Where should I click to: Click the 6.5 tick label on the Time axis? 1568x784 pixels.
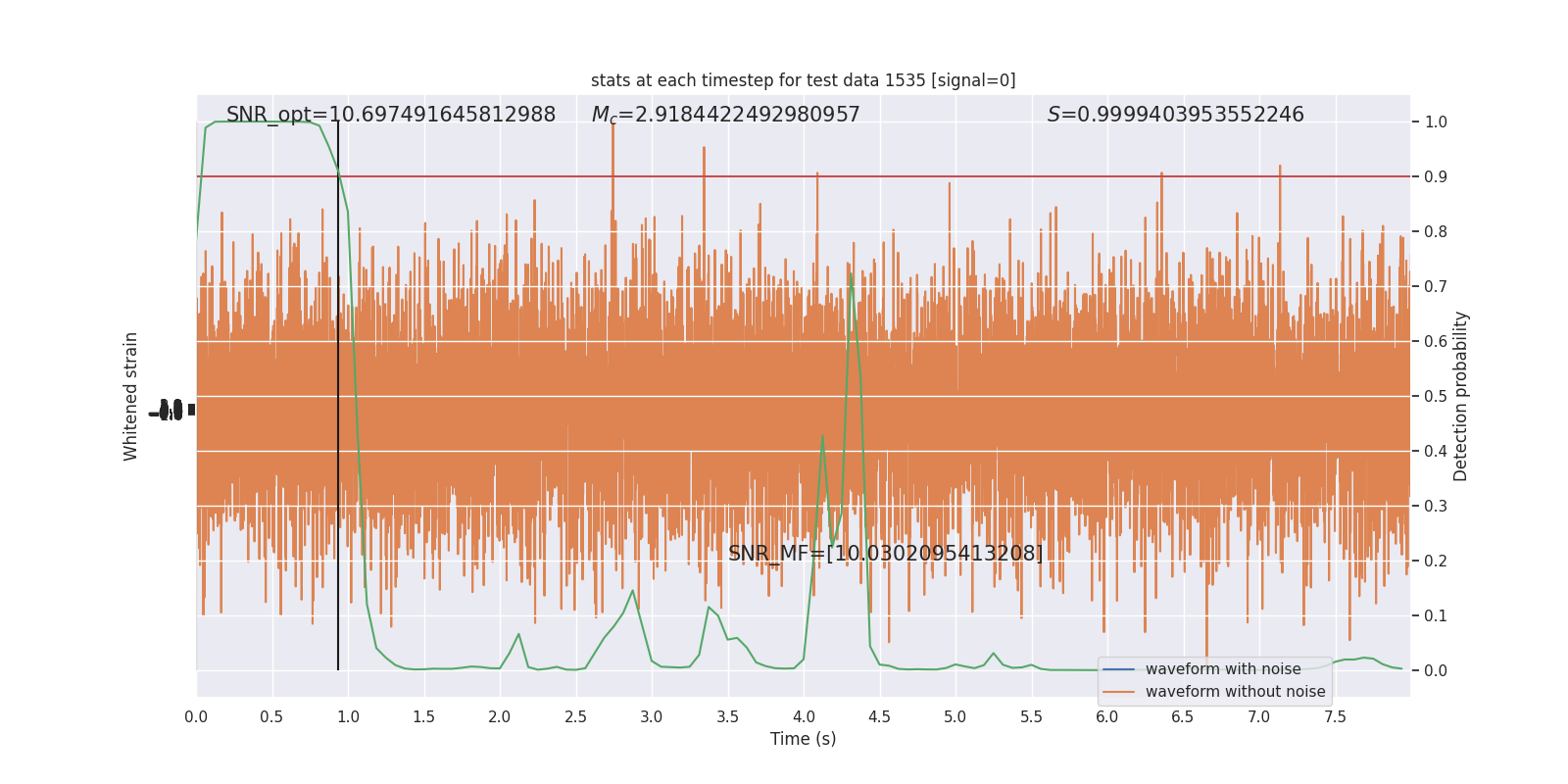[x=1183, y=717]
